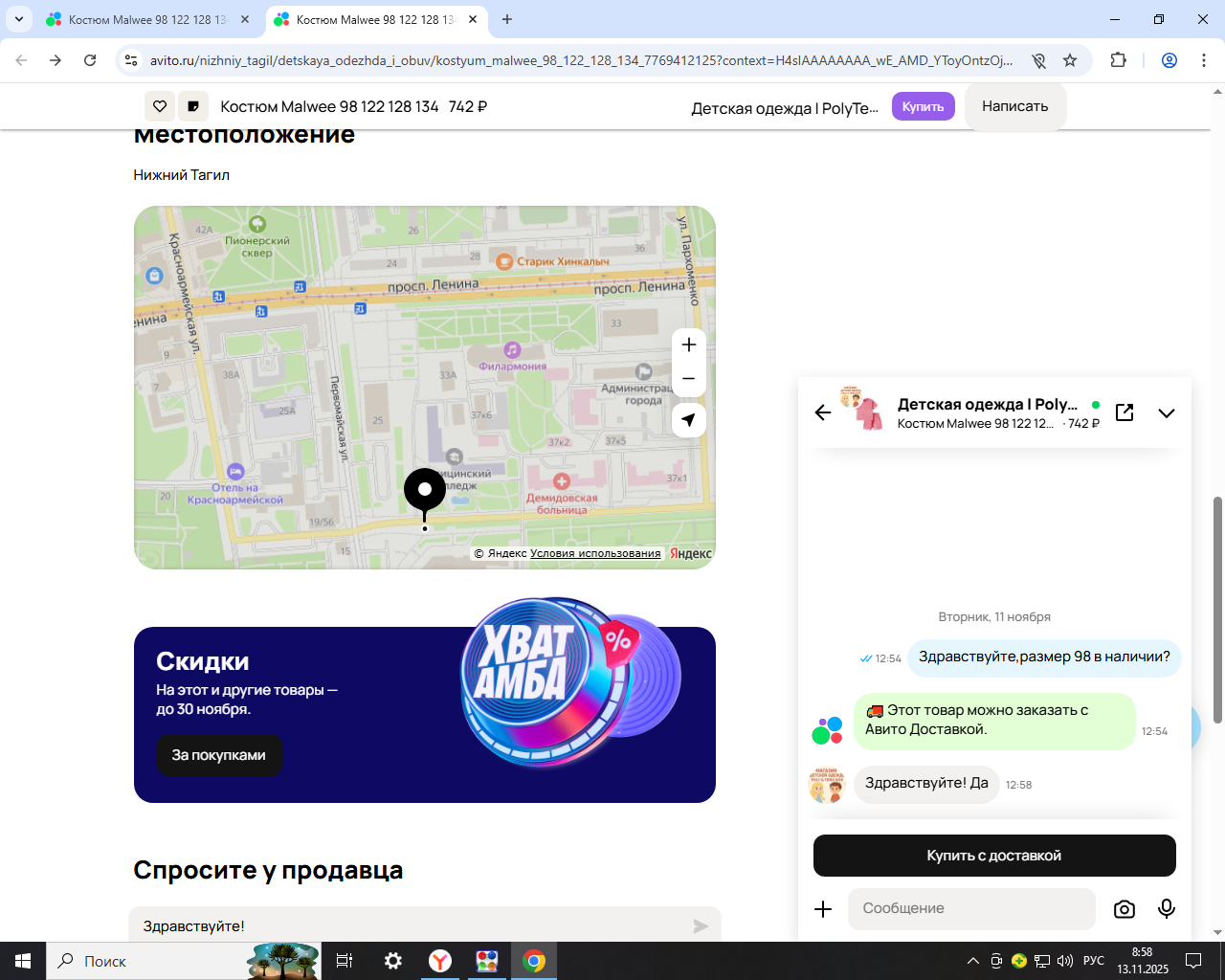Image resolution: width=1225 pixels, height=980 pixels.
Task: Show hidden system tray icons
Action: point(973,961)
